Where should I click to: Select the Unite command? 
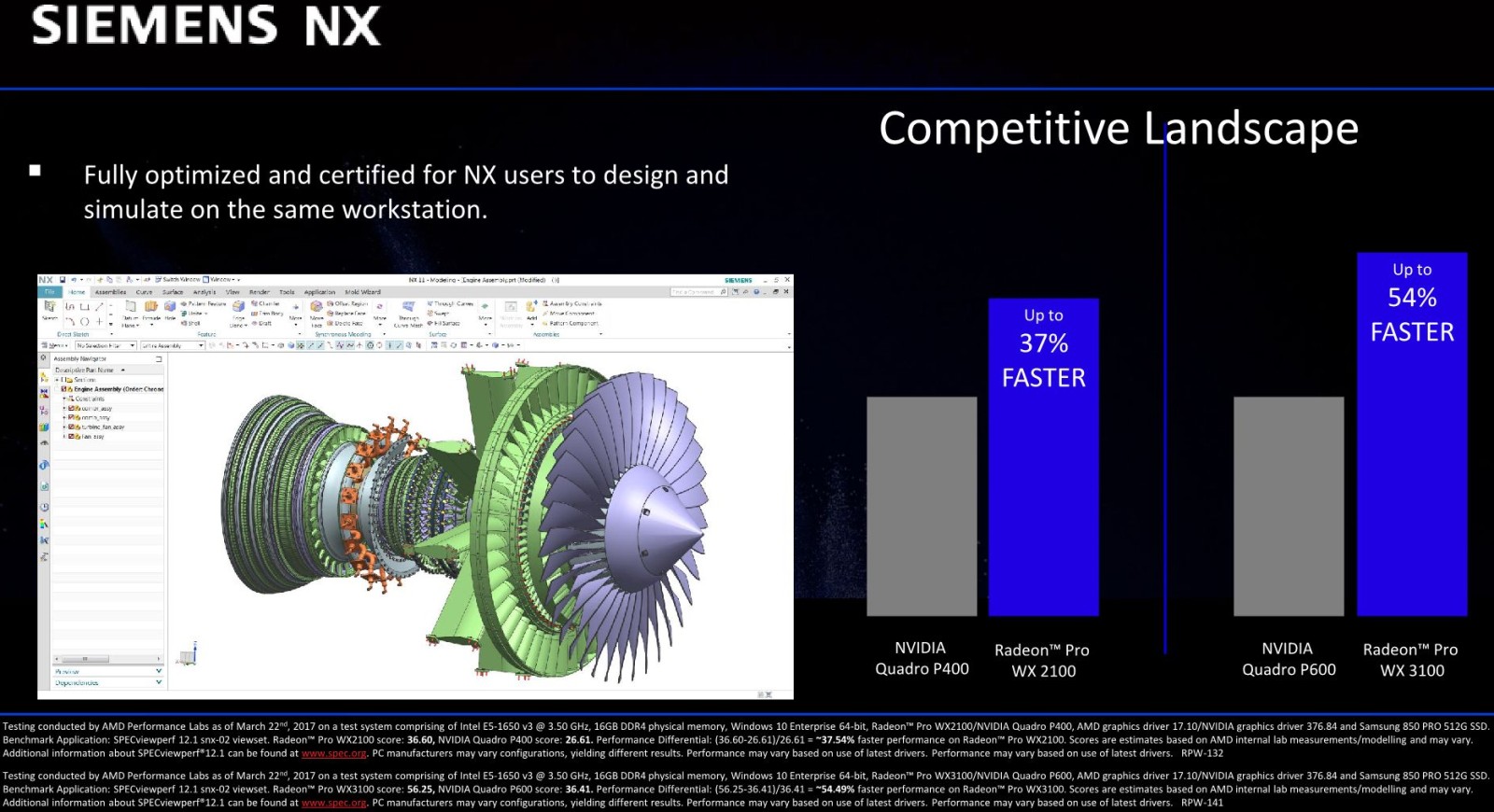point(193,314)
